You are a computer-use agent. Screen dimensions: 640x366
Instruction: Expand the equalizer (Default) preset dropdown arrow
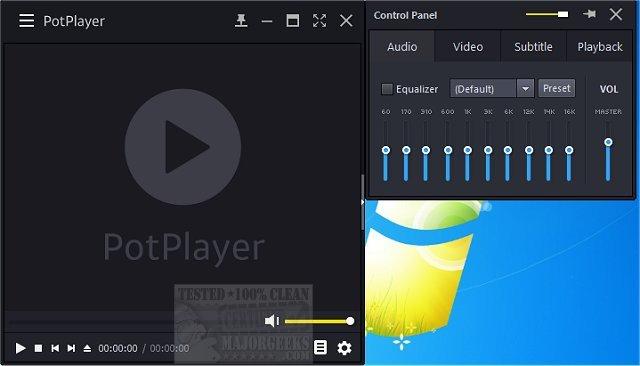525,89
